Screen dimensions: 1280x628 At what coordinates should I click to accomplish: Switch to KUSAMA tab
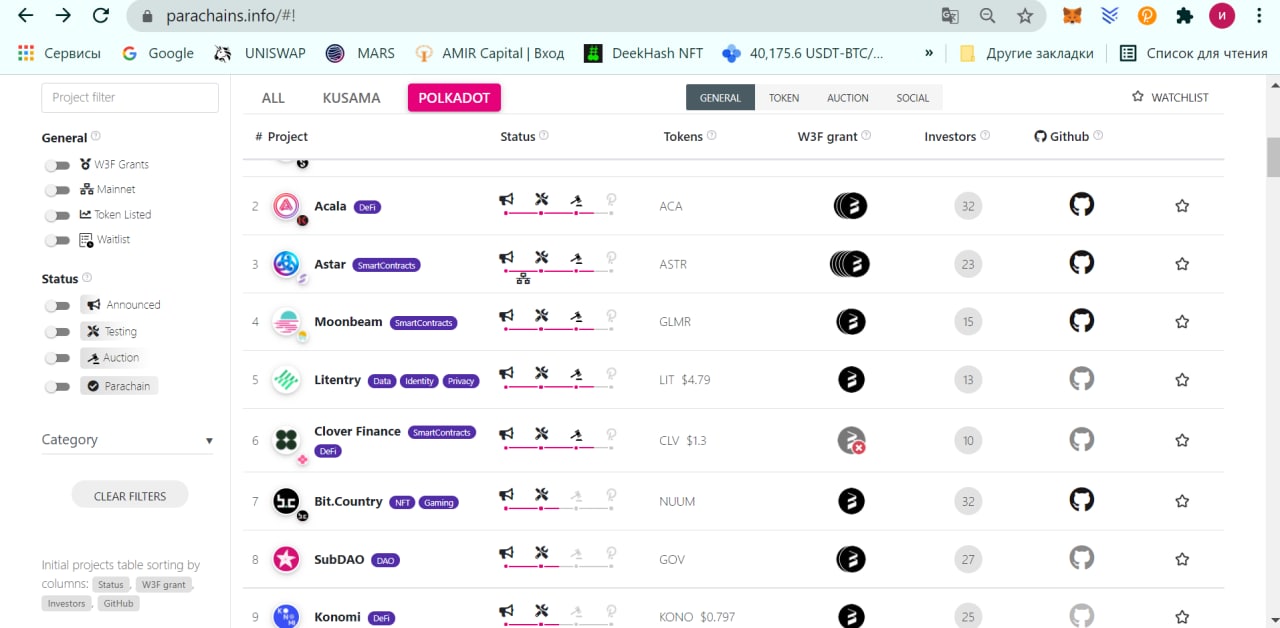(351, 98)
